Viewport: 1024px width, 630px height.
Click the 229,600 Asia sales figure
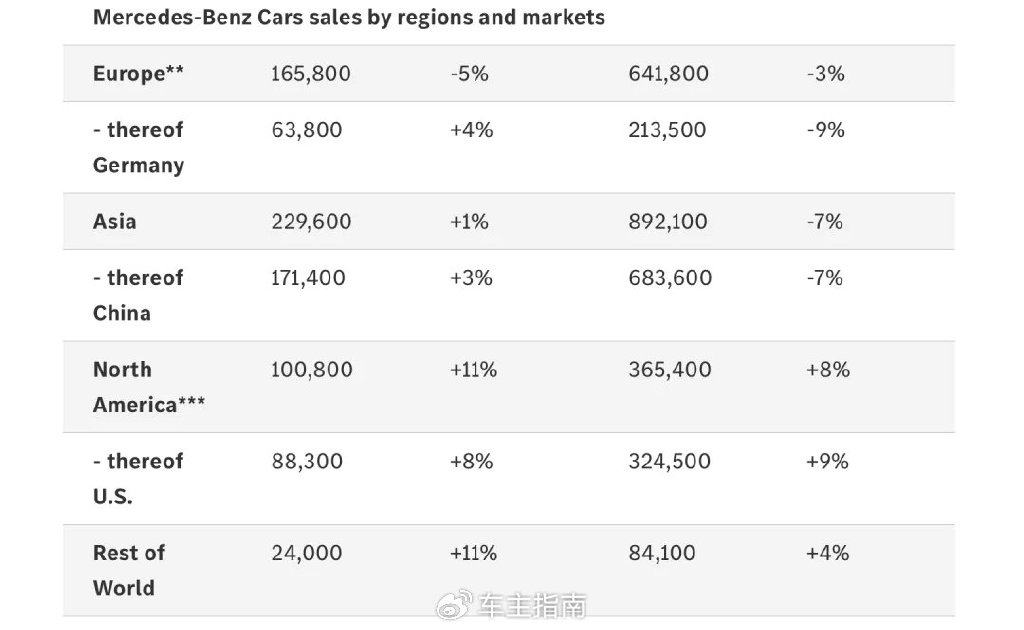(x=311, y=221)
